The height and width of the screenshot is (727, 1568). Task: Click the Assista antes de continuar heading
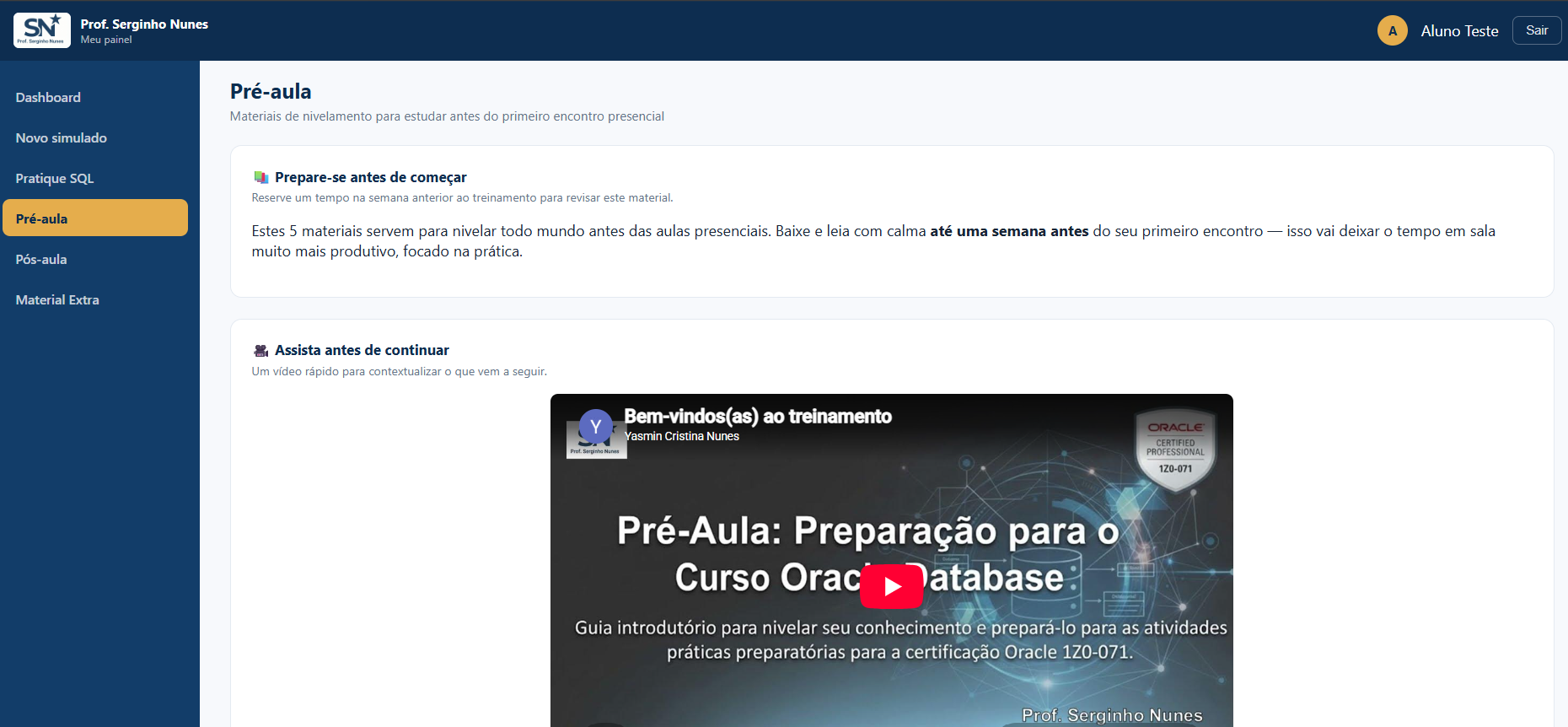362,350
